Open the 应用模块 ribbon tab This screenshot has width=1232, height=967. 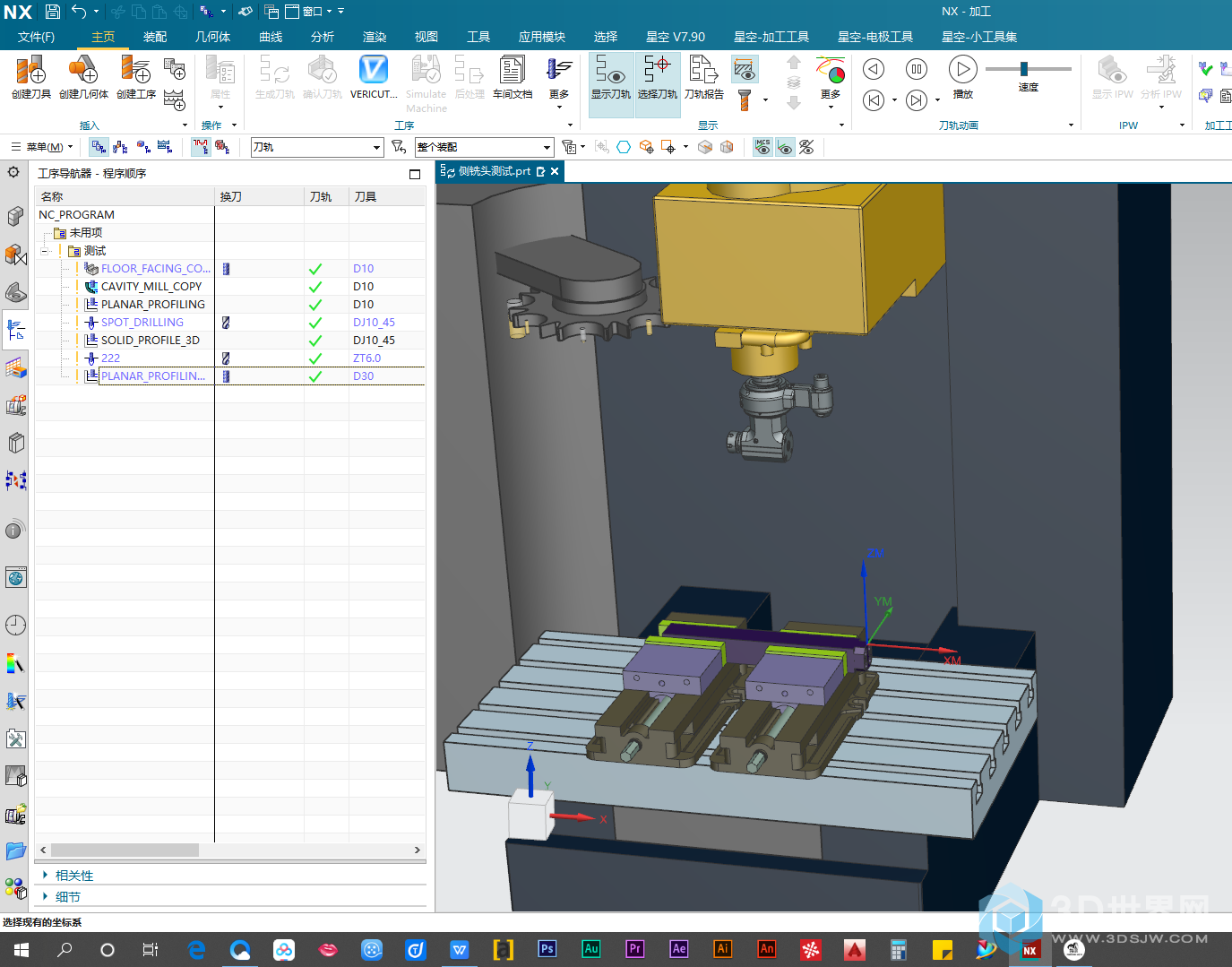click(542, 37)
